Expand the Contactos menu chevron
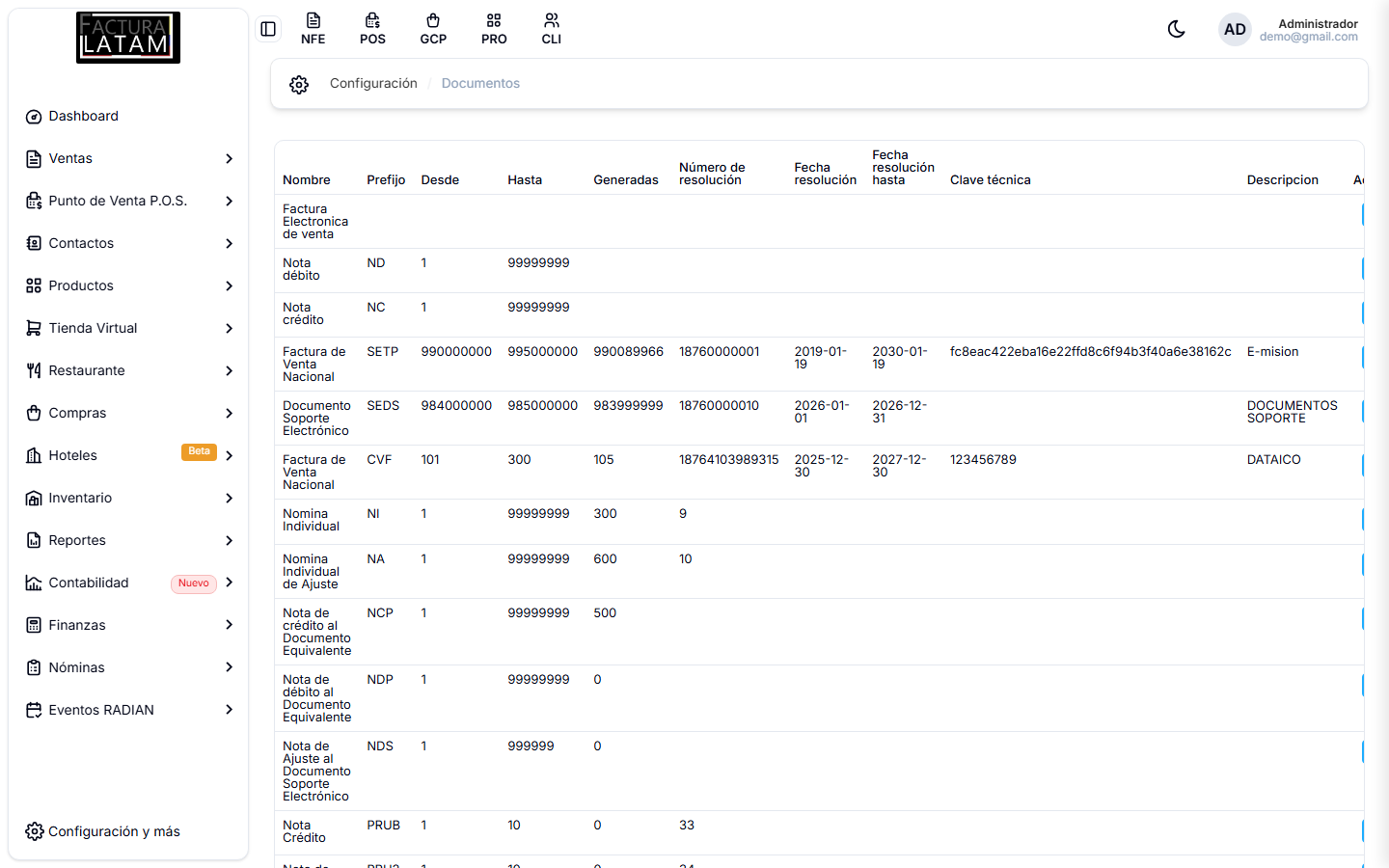 click(x=230, y=244)
